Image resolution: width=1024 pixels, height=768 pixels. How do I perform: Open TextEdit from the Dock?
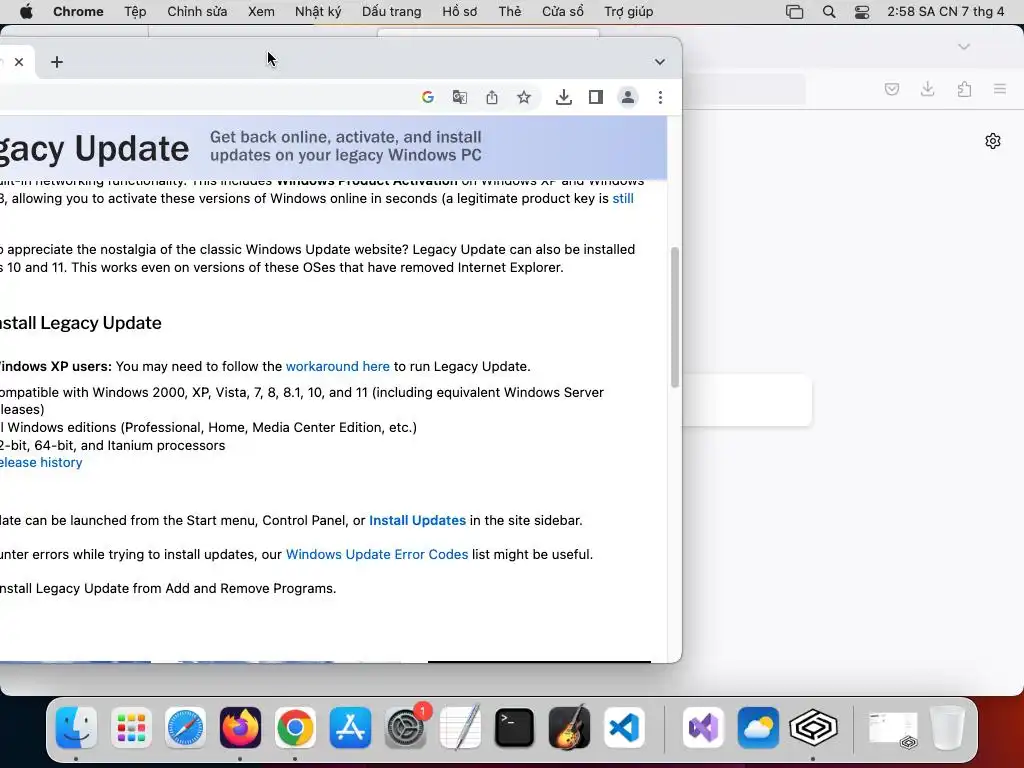(x=460, y=728)
